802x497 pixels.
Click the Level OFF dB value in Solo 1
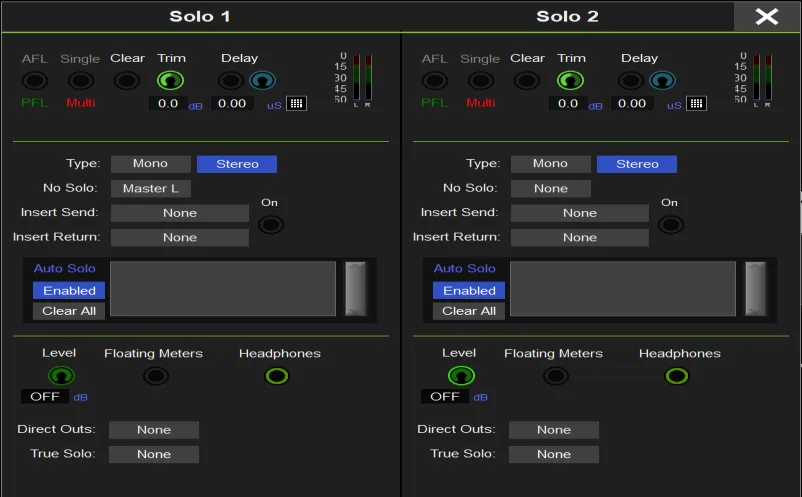pos(45,396)
